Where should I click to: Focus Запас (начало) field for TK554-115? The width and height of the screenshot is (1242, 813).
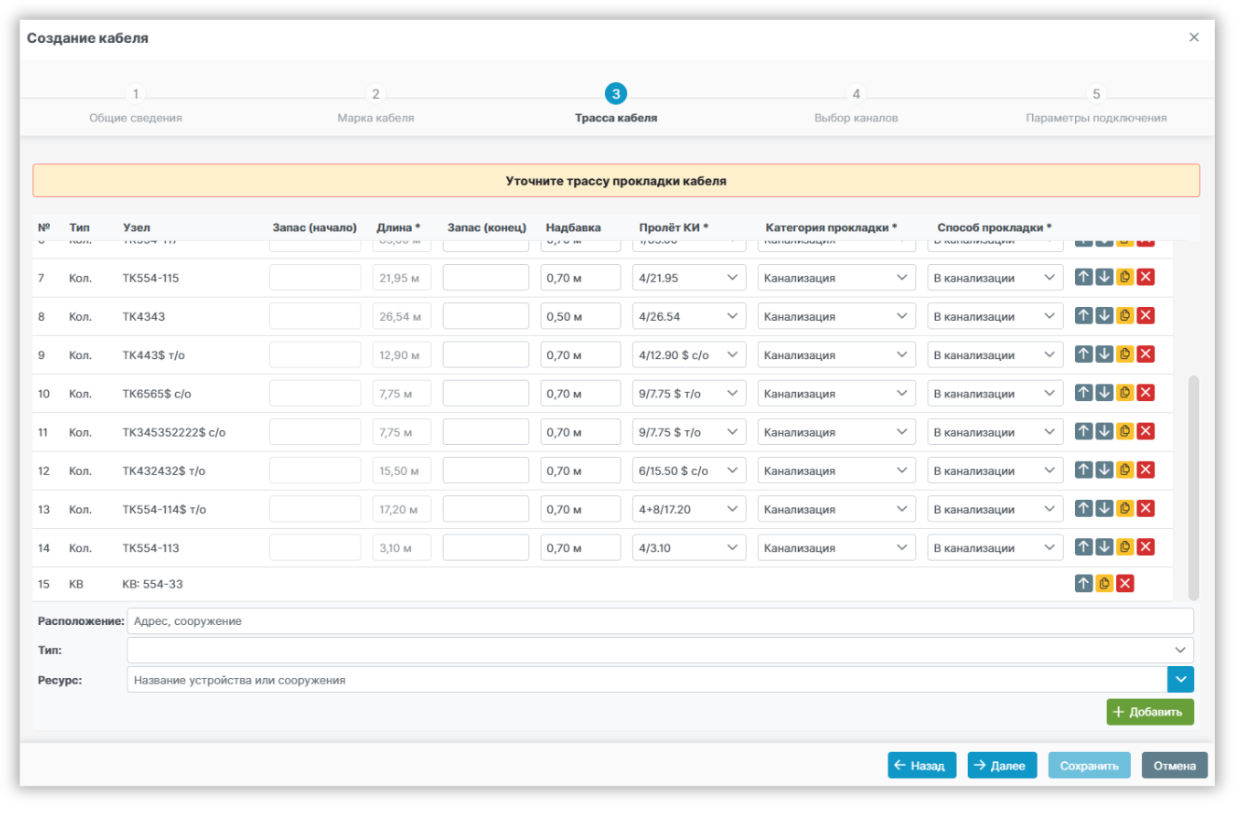315,278
